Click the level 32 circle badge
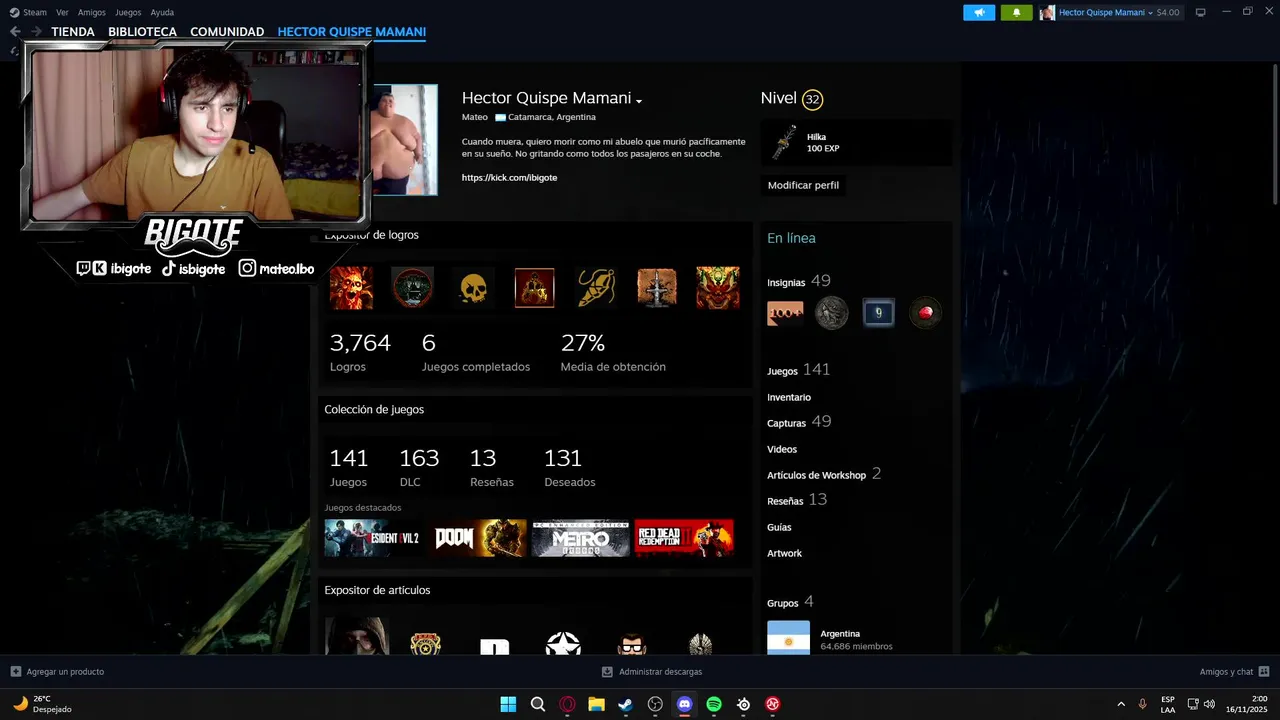Viewport: 1280px width, 720px height. pyautogui.click(x=812, y=99)
